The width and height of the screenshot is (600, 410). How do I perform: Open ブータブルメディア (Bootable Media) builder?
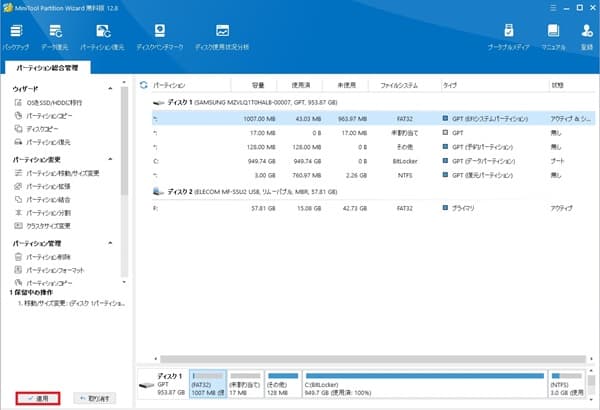pos(509,37)
